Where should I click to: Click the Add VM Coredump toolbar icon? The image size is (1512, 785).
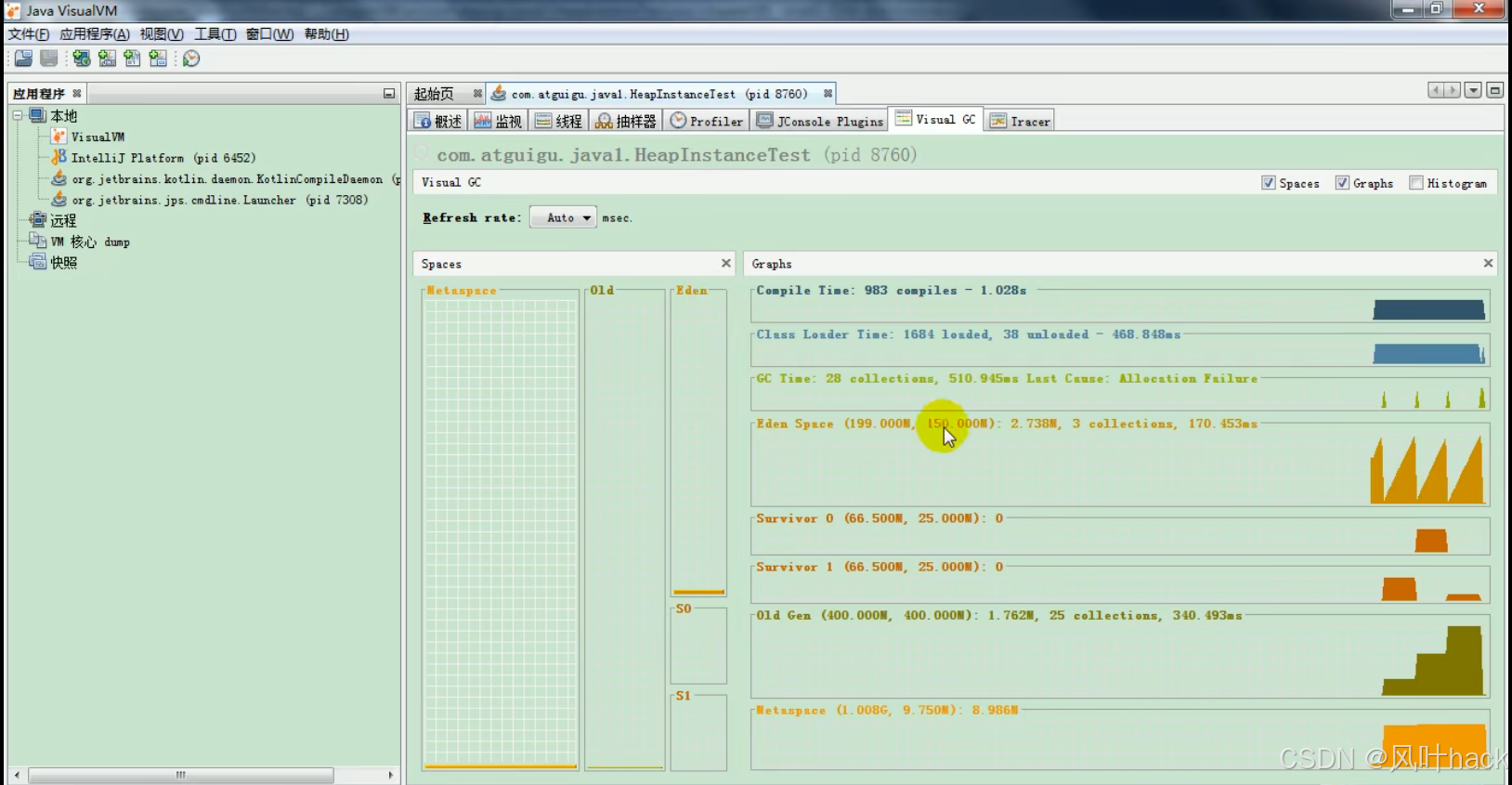[133, 59]
